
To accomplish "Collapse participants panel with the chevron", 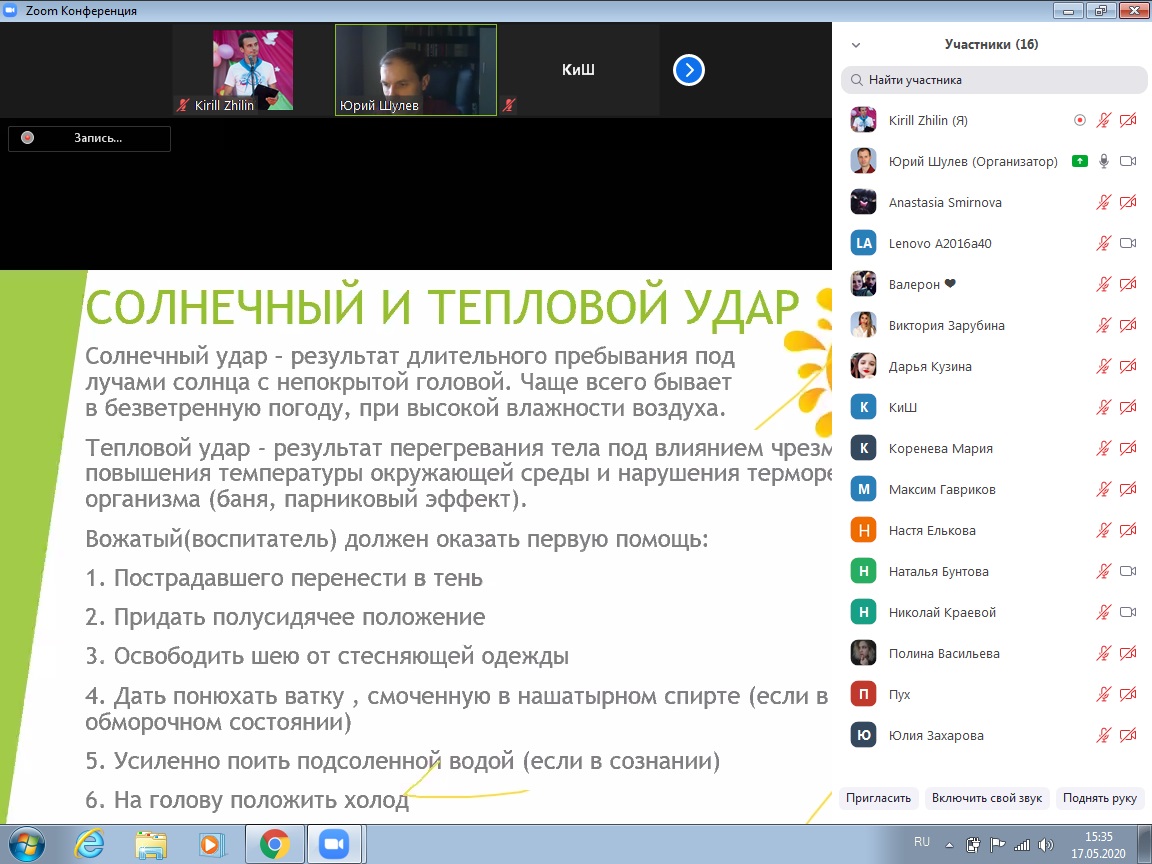I will pos(856,45).
